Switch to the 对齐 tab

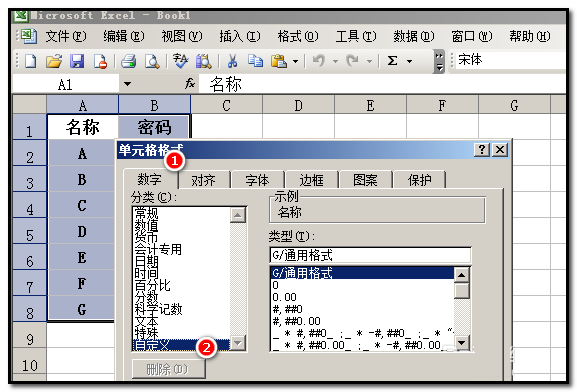[203, 180]
